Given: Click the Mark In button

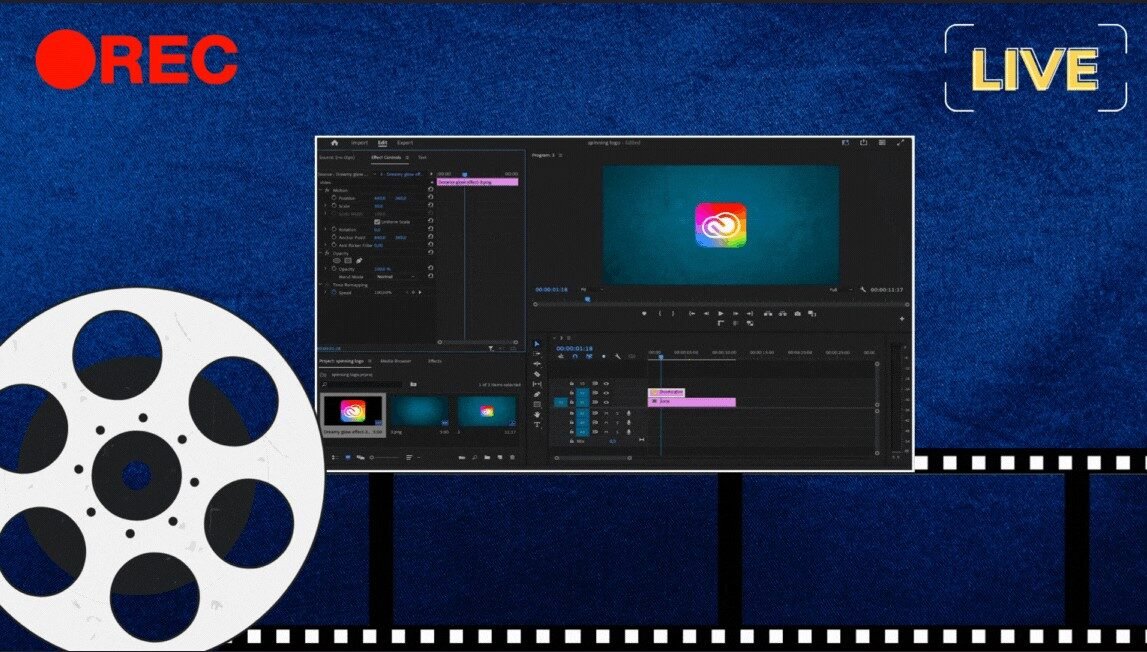Looking at the screenshot, I should pos(660,314).
